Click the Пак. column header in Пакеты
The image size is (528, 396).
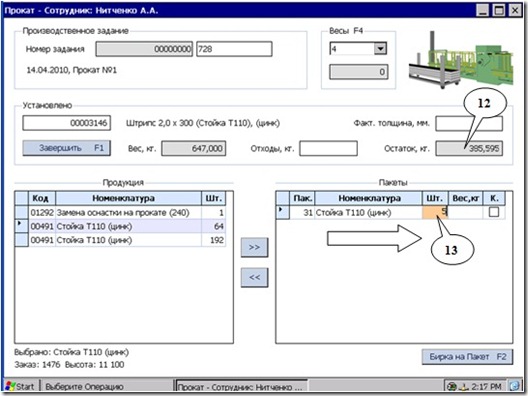302,198
